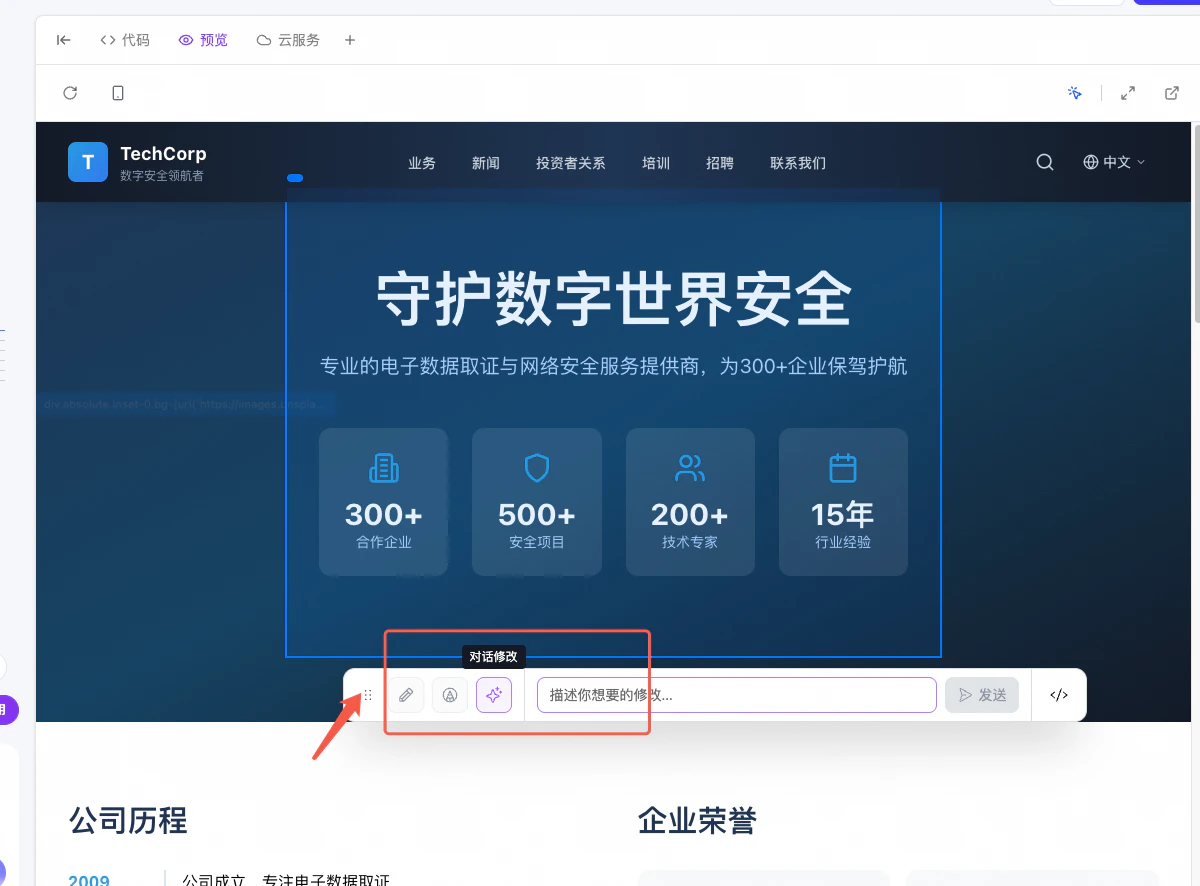Open the 培训 nav link

[656, 163]
